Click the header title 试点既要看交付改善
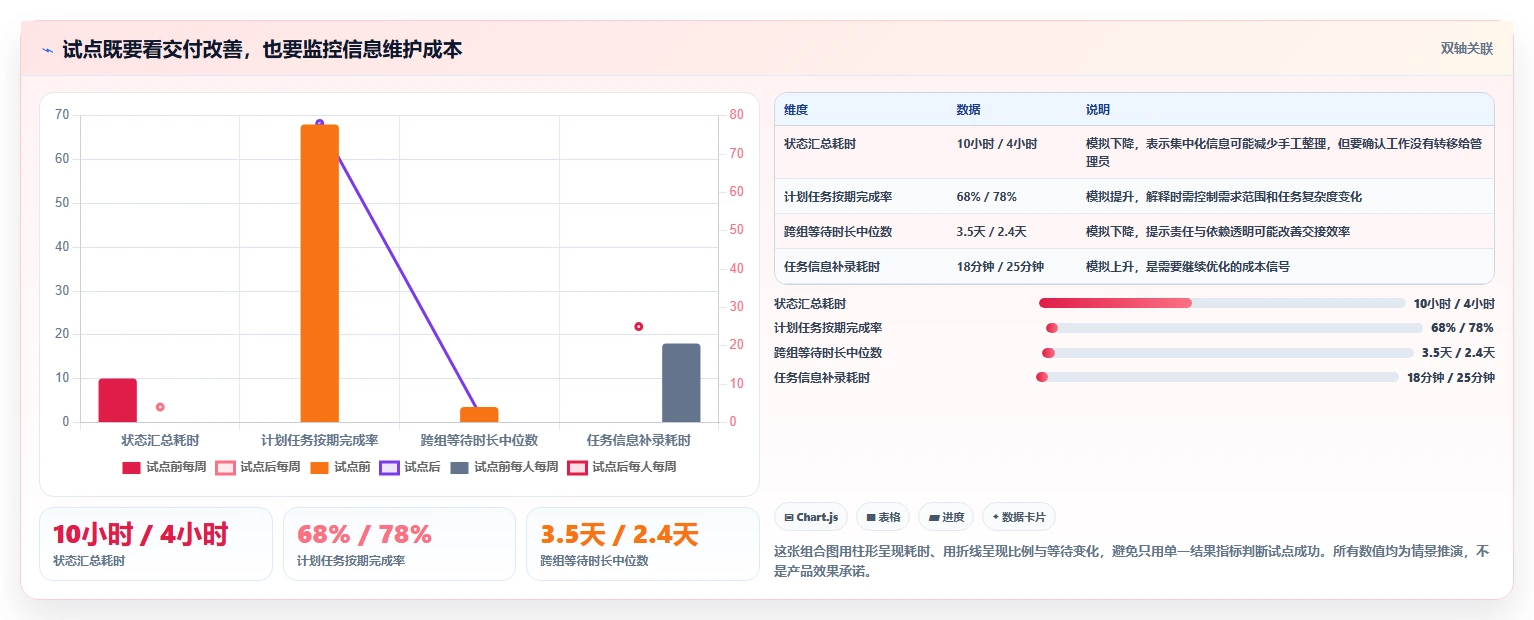 pos(263,49)
